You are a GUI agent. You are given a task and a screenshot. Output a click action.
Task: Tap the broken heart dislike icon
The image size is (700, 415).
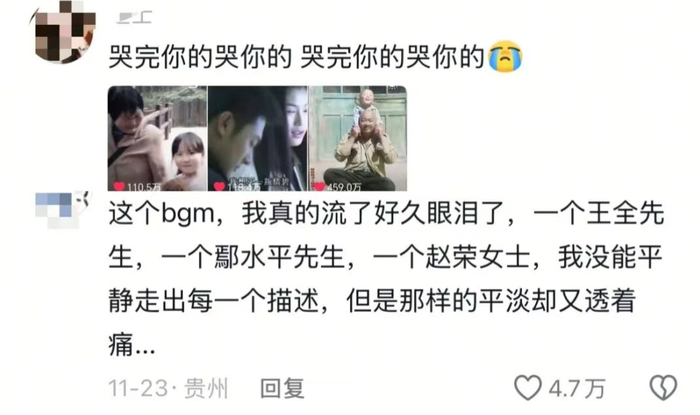[x=663, y=387]
